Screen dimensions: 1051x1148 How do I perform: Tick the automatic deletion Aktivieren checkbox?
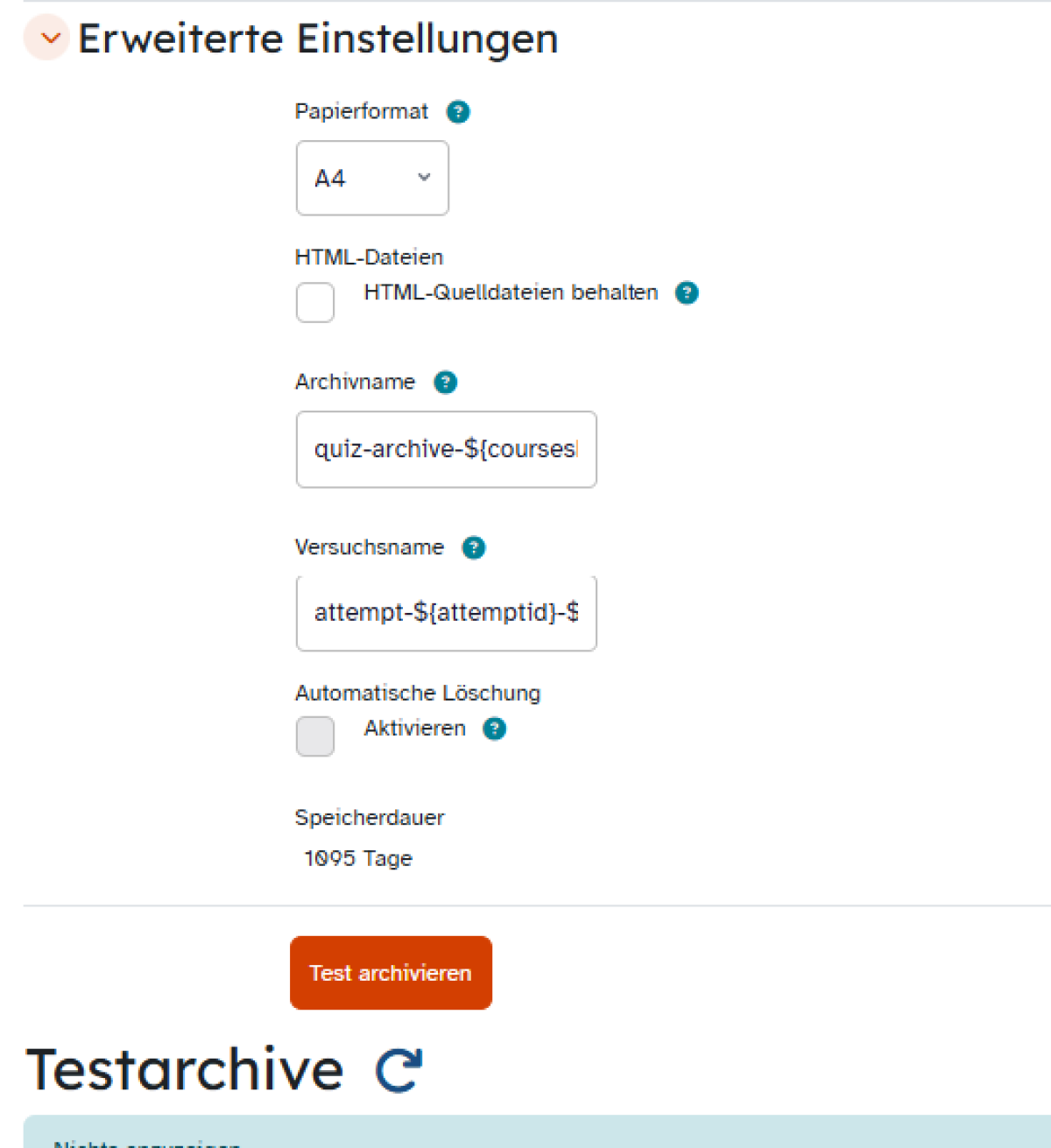point(315,736)
